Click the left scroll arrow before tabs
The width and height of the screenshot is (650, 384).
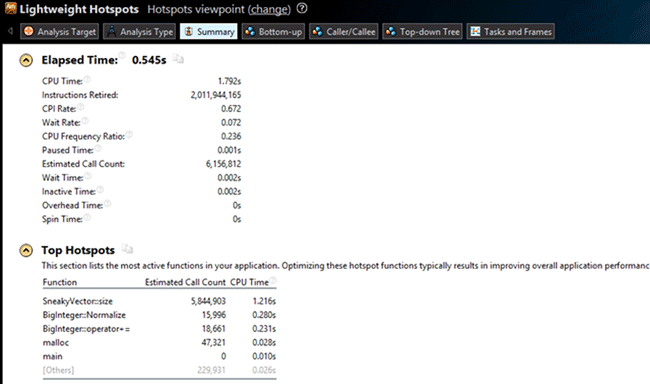tap(10, 31)
